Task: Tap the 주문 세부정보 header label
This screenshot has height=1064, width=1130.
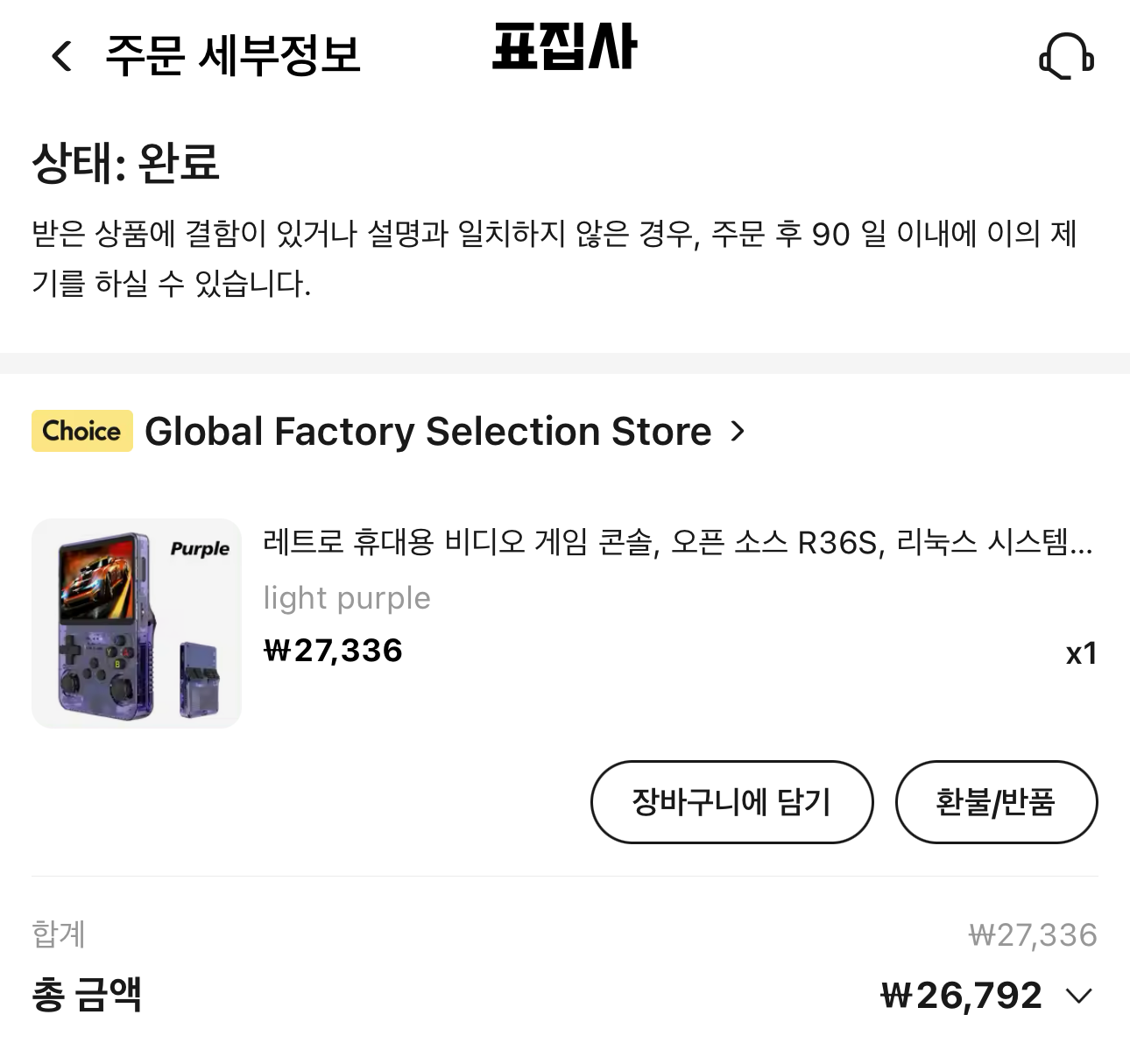Action: click(x=234, y=55)
